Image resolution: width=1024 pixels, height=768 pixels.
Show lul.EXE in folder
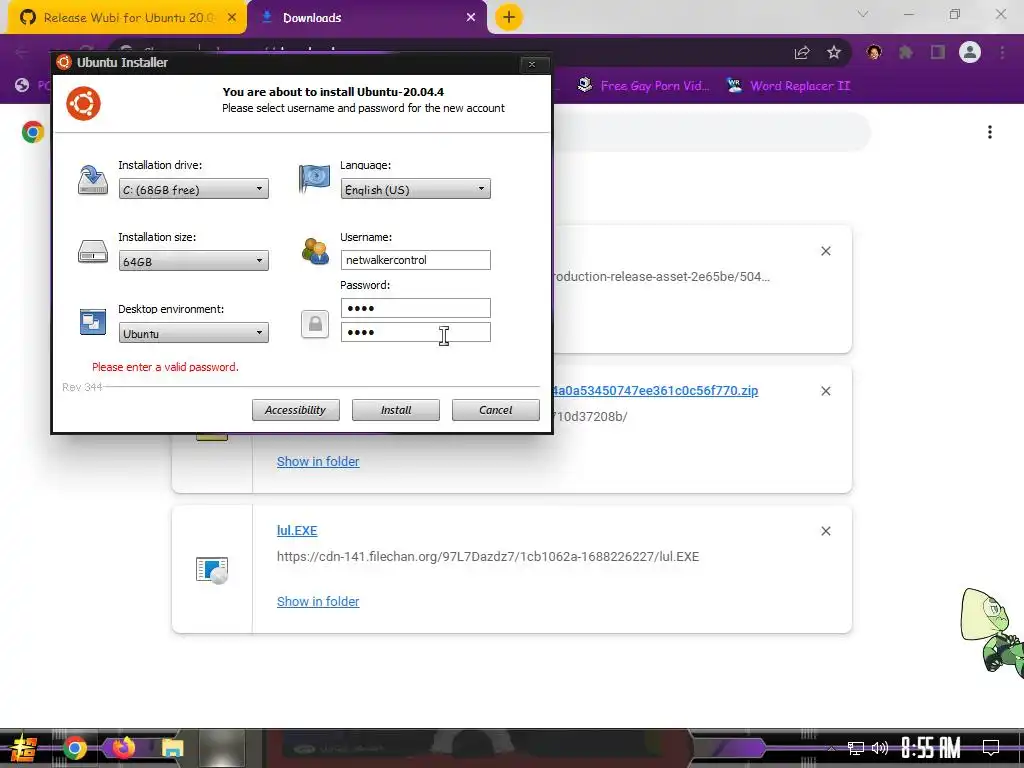pyautogui.click(x=318, y=601)
